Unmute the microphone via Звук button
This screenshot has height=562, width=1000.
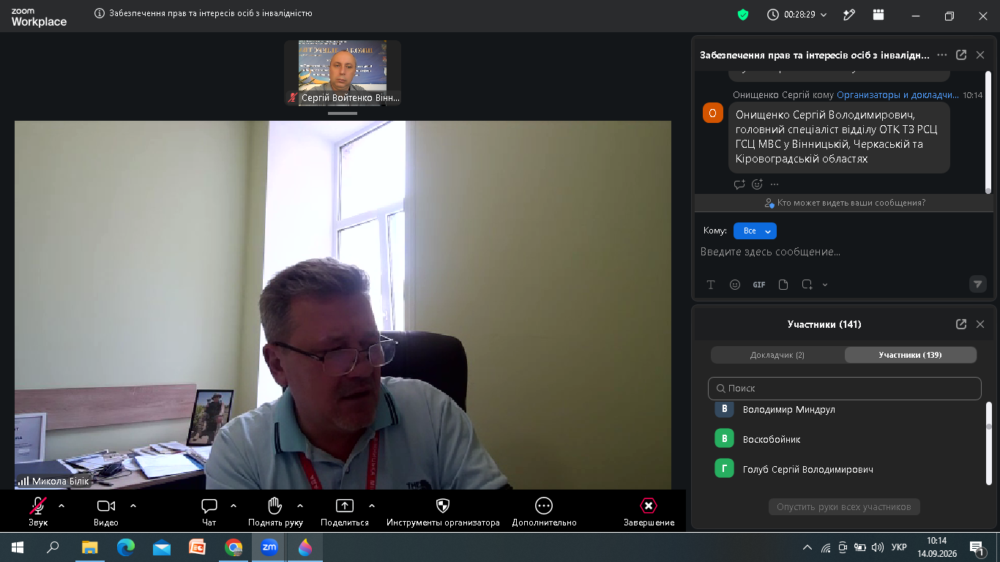coord(38,512)
